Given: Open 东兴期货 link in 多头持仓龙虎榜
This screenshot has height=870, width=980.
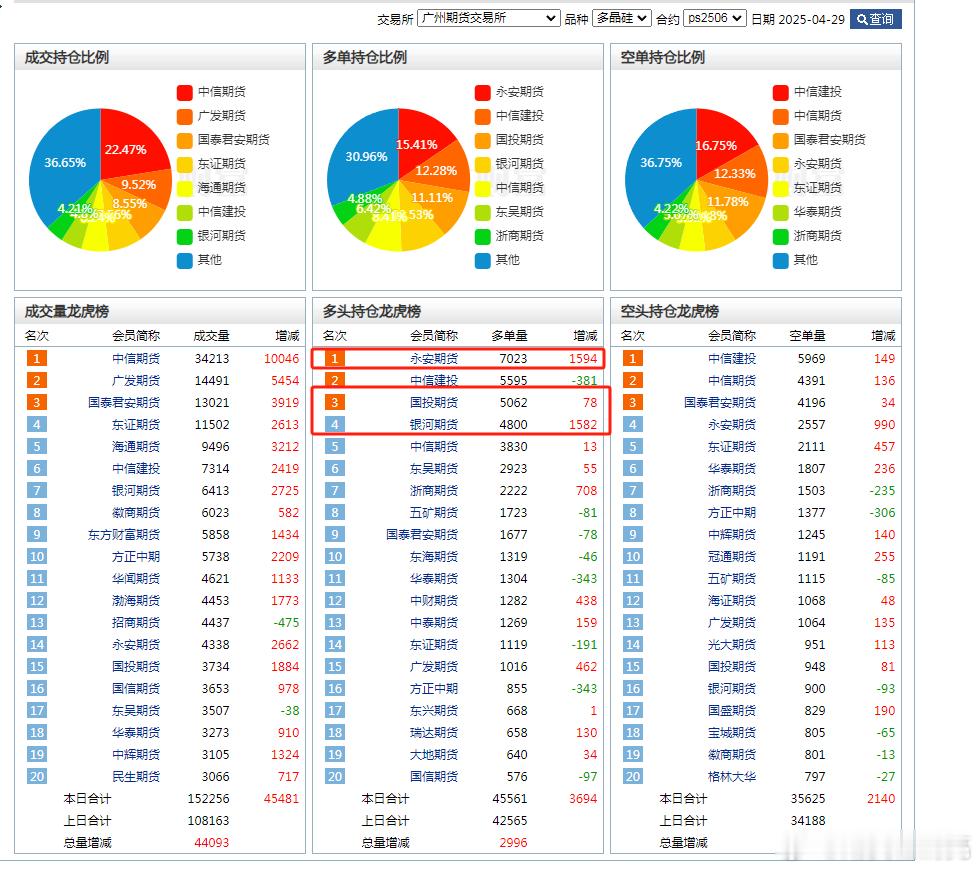Looking at the screenshot, I should coord(434,711).
